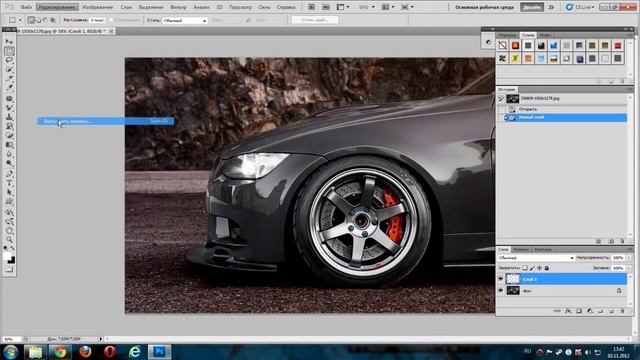Expand more workspaces double-arrow chevron
This screenshot has height=360, width=640.
click(x=551, y=7)
